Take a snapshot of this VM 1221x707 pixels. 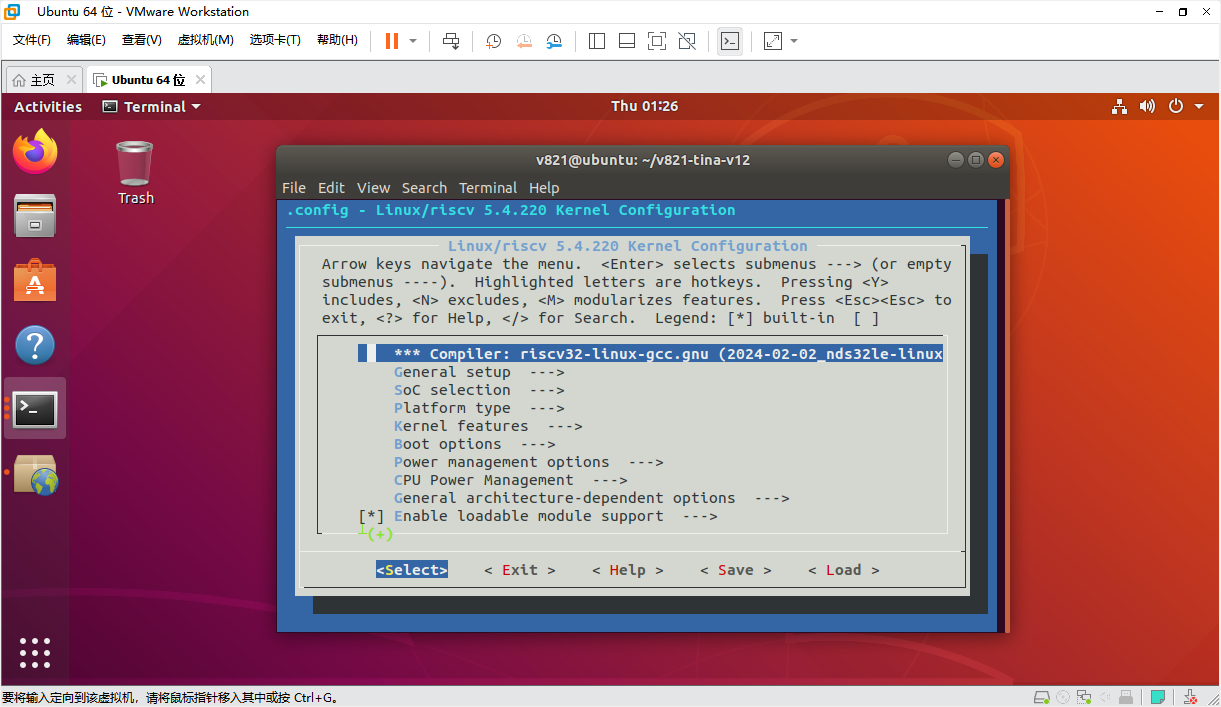(x=494, y=41)
